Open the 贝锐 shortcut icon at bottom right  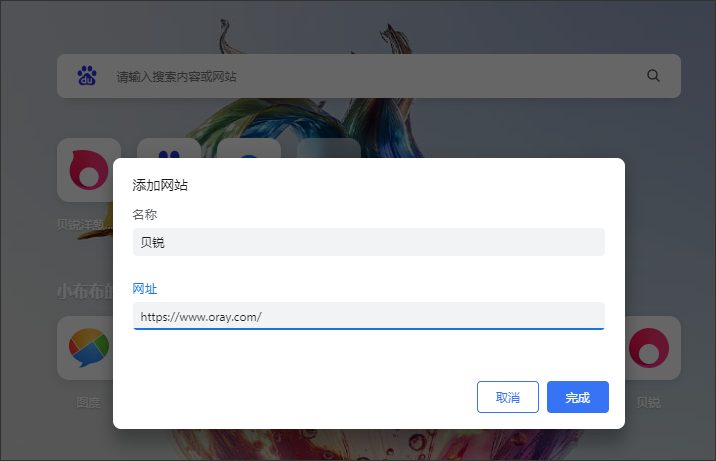(x=649, y=347)
